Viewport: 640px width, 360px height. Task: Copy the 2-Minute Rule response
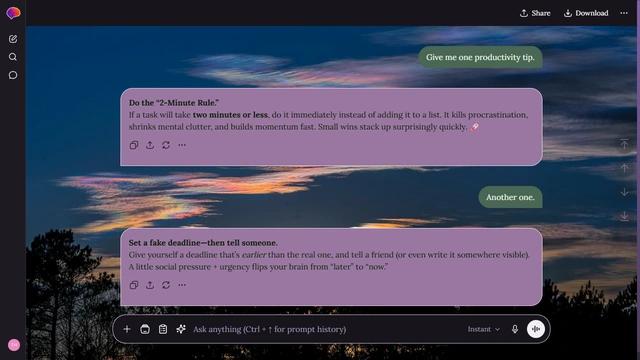[134, 145]
